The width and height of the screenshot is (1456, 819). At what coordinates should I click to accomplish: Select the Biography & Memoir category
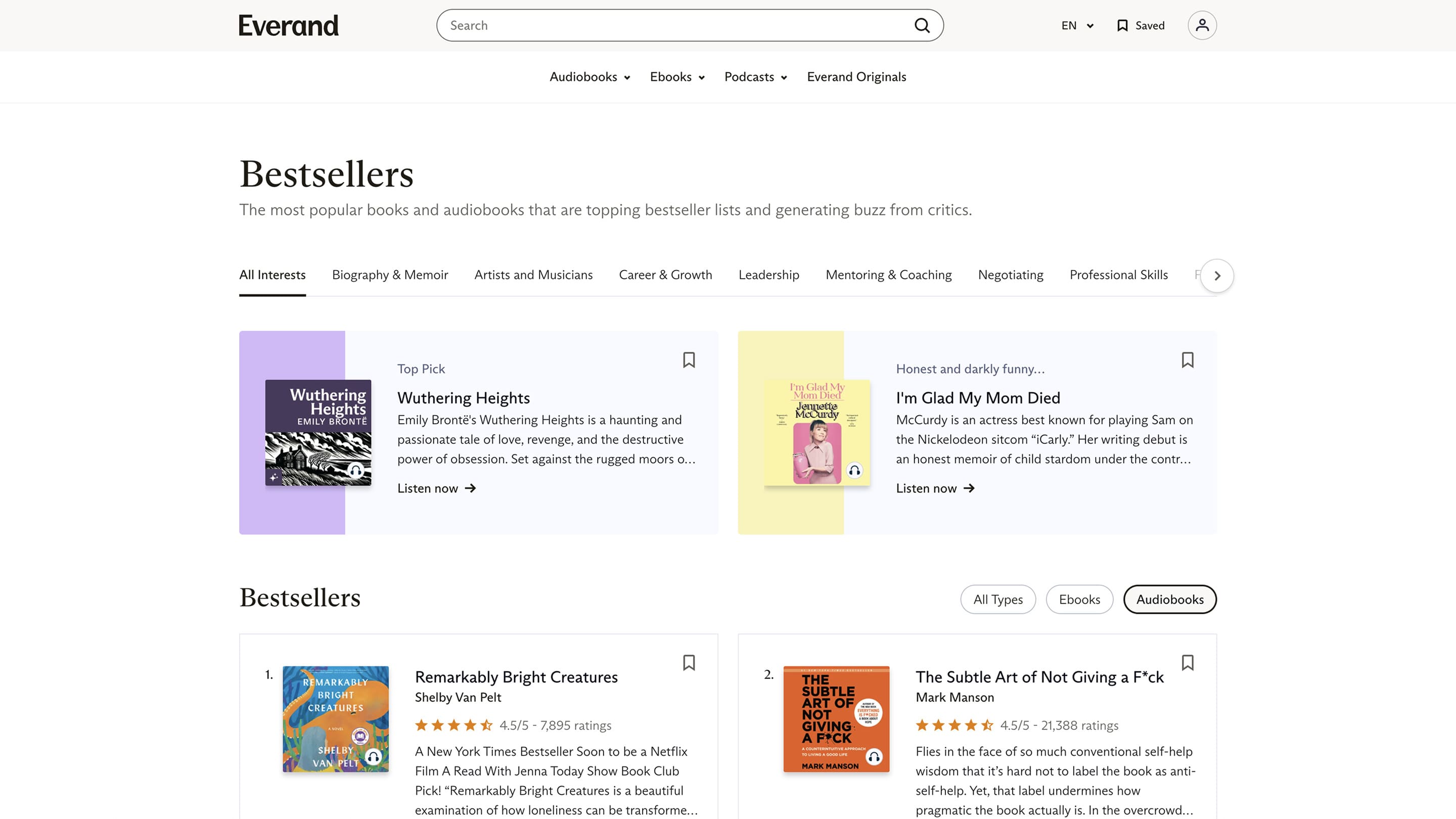pyautogui.click(x=390, y=275)
